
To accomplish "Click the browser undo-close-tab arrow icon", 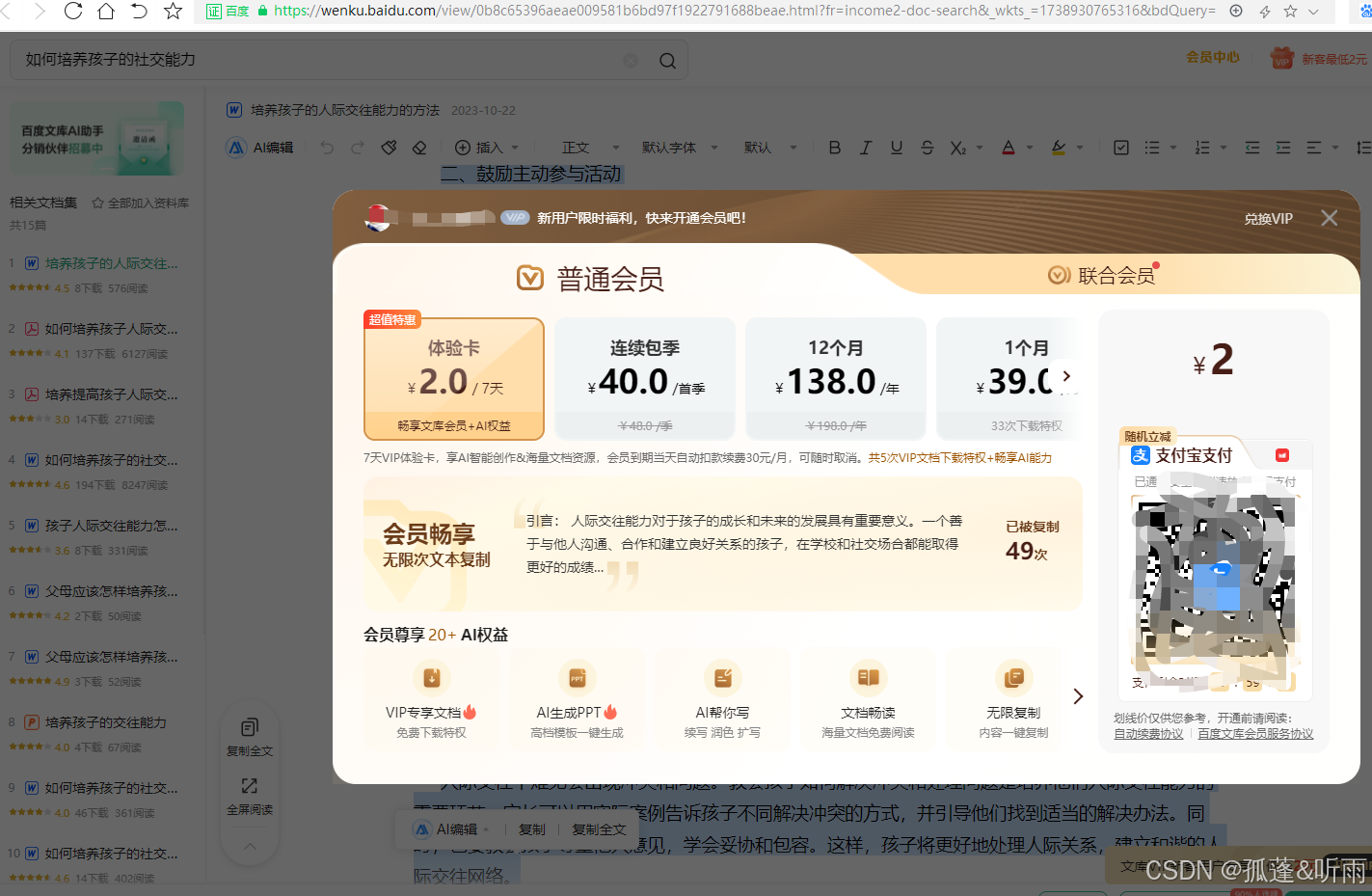I will tap(140, 11).
